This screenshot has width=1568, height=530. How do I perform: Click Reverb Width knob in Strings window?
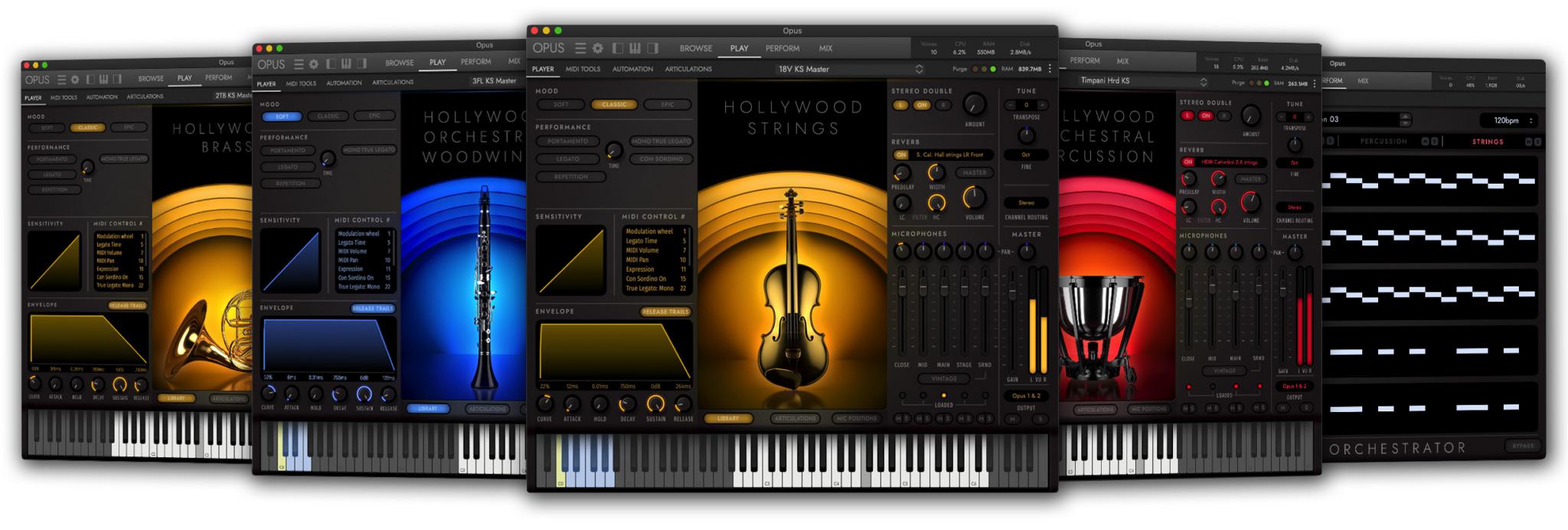[936, 173]
